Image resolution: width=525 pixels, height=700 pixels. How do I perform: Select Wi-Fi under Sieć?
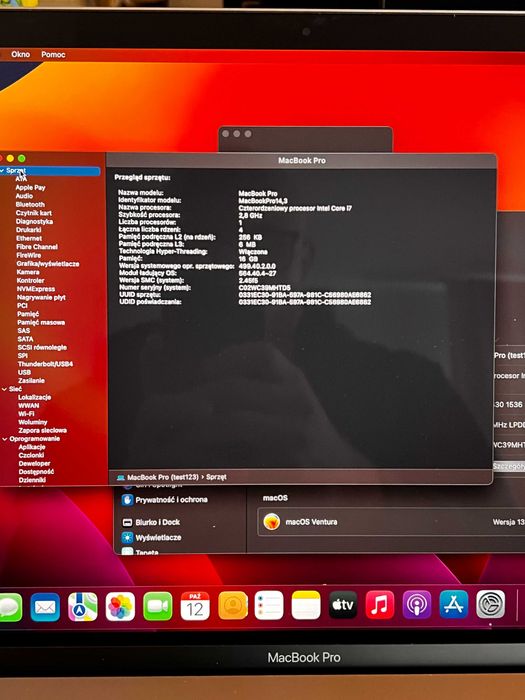coord(26,414)
